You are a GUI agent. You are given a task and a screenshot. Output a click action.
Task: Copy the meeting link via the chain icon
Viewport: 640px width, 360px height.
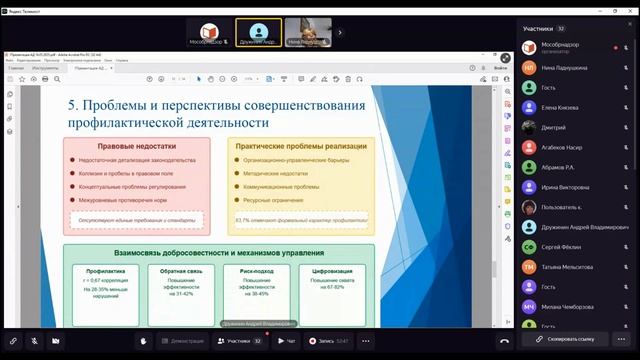pos(13,341)
